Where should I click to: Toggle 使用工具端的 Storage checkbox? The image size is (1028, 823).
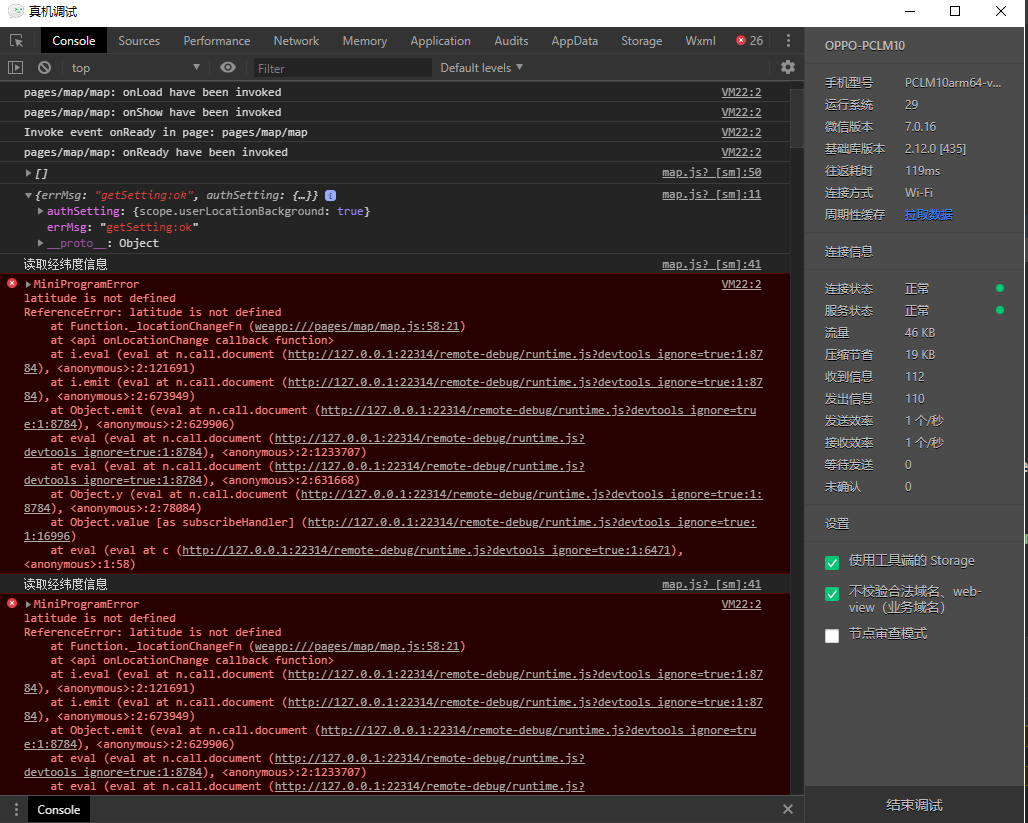pyautogui.click(x=832, y=562)
